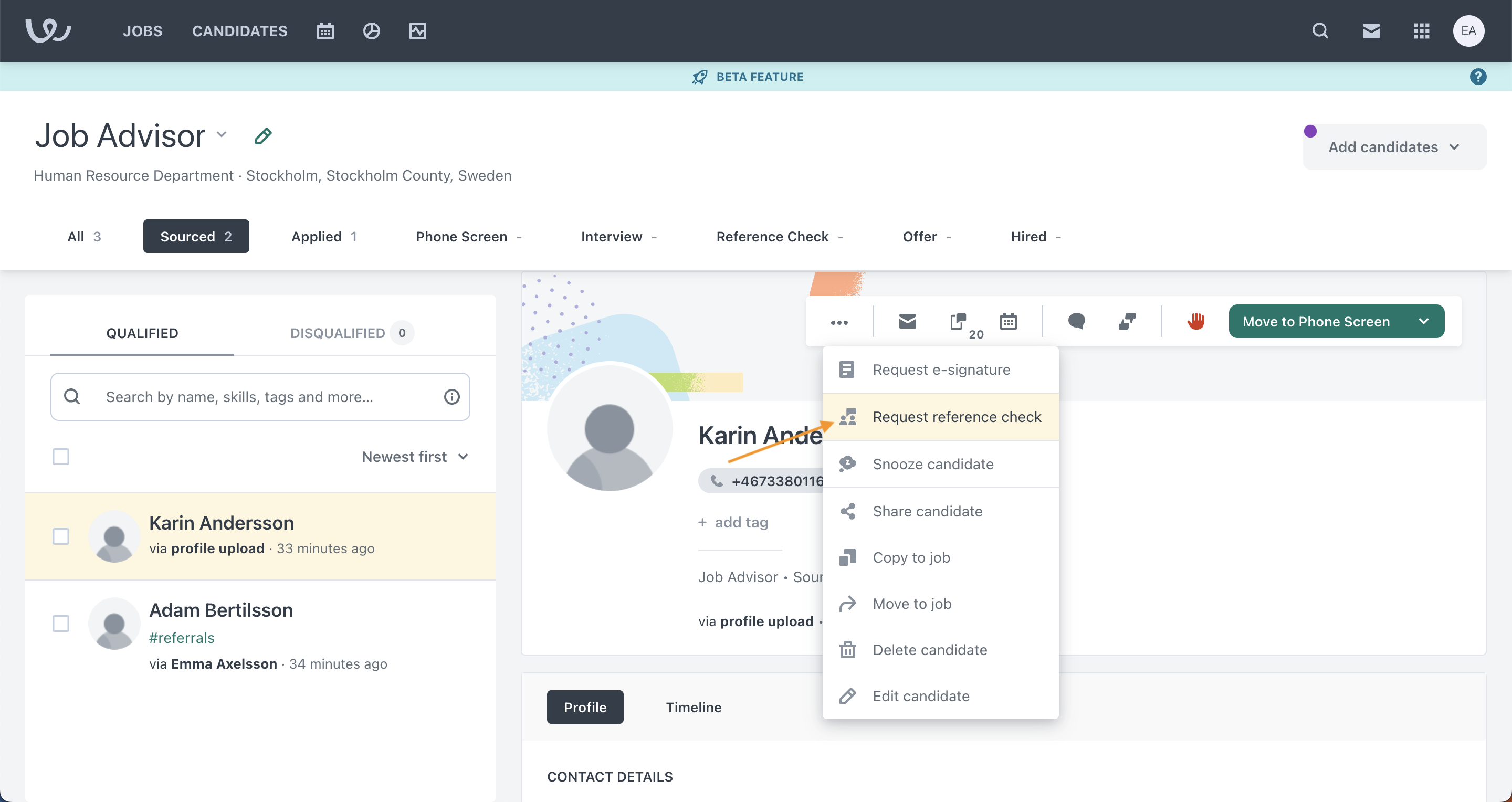Choose Move to job from menu
The width and height of the screenshot is (1512, 802).
pyautogui.click(x=940, y=604)
